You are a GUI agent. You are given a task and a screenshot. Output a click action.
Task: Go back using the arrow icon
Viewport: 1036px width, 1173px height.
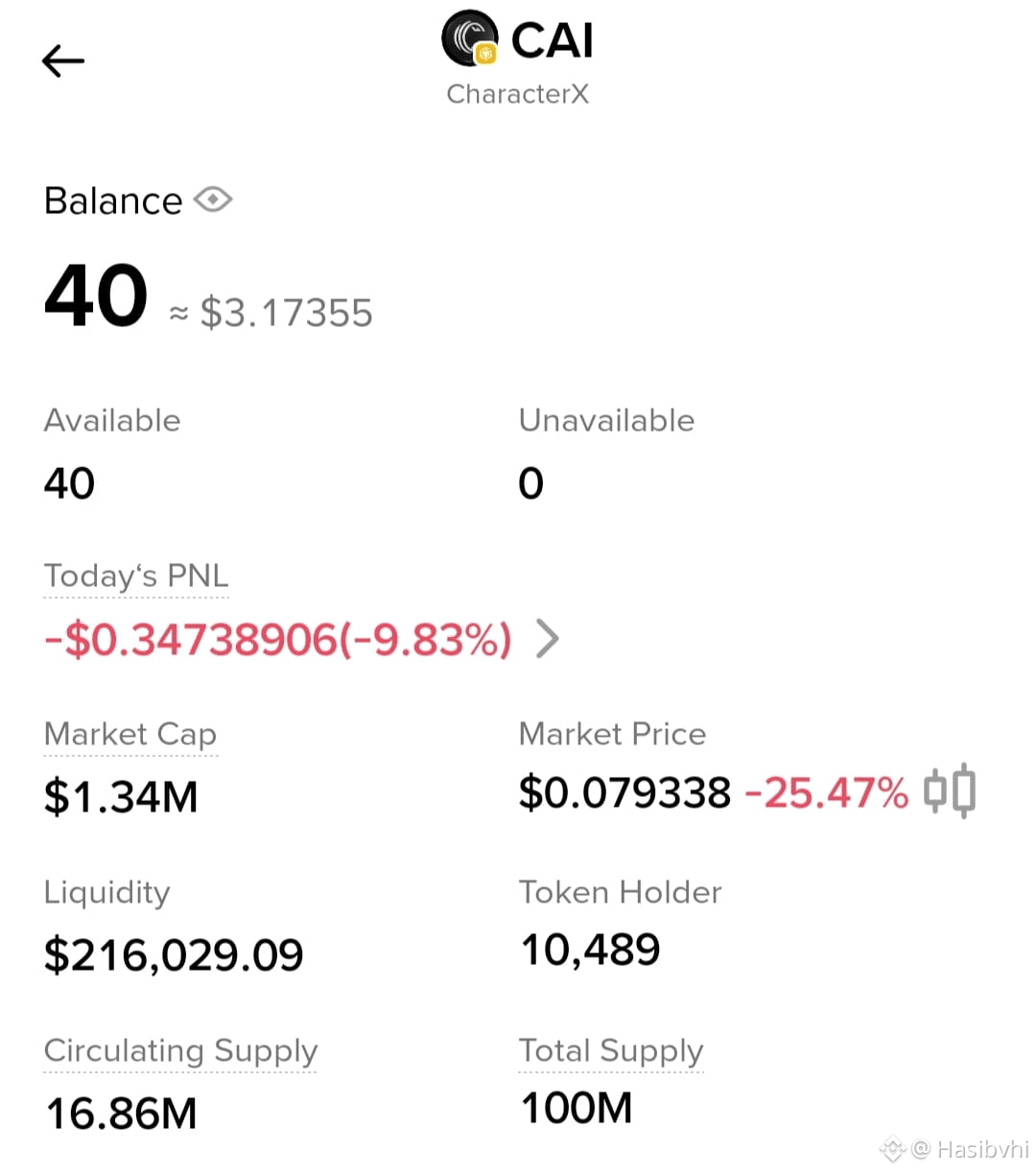pyautogui.click(x=63, y=61)
